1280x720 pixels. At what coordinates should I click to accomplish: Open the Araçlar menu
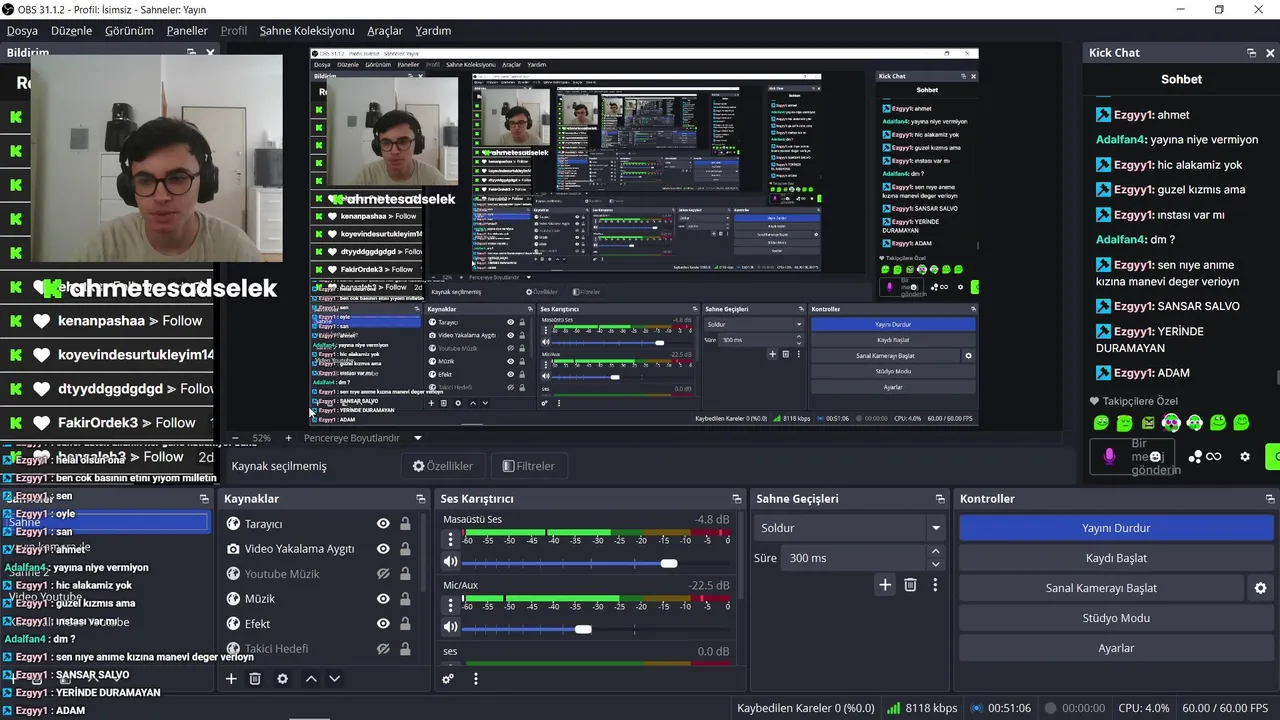385,31
